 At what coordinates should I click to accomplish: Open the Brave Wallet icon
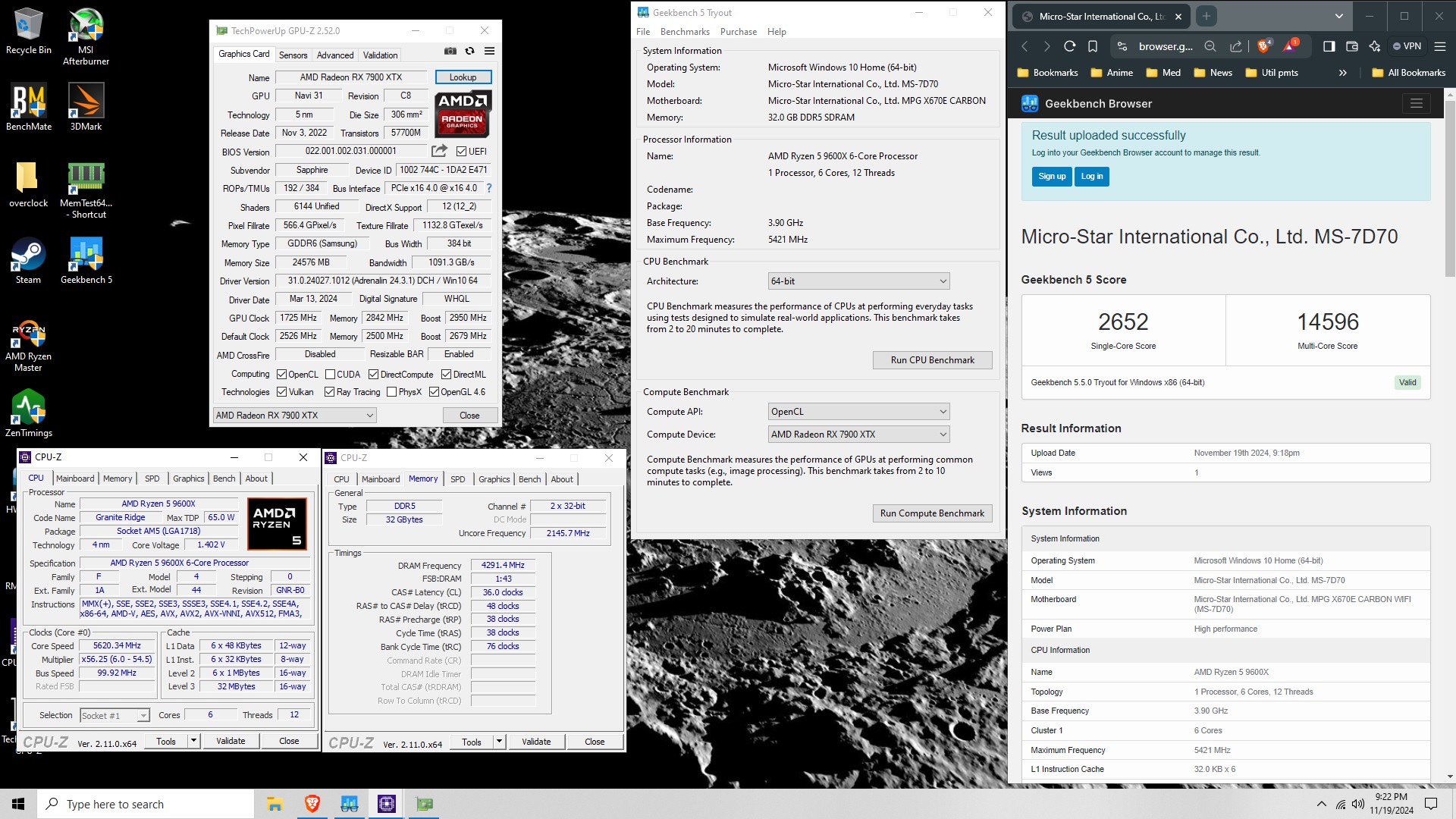(x=1351, y=46)
